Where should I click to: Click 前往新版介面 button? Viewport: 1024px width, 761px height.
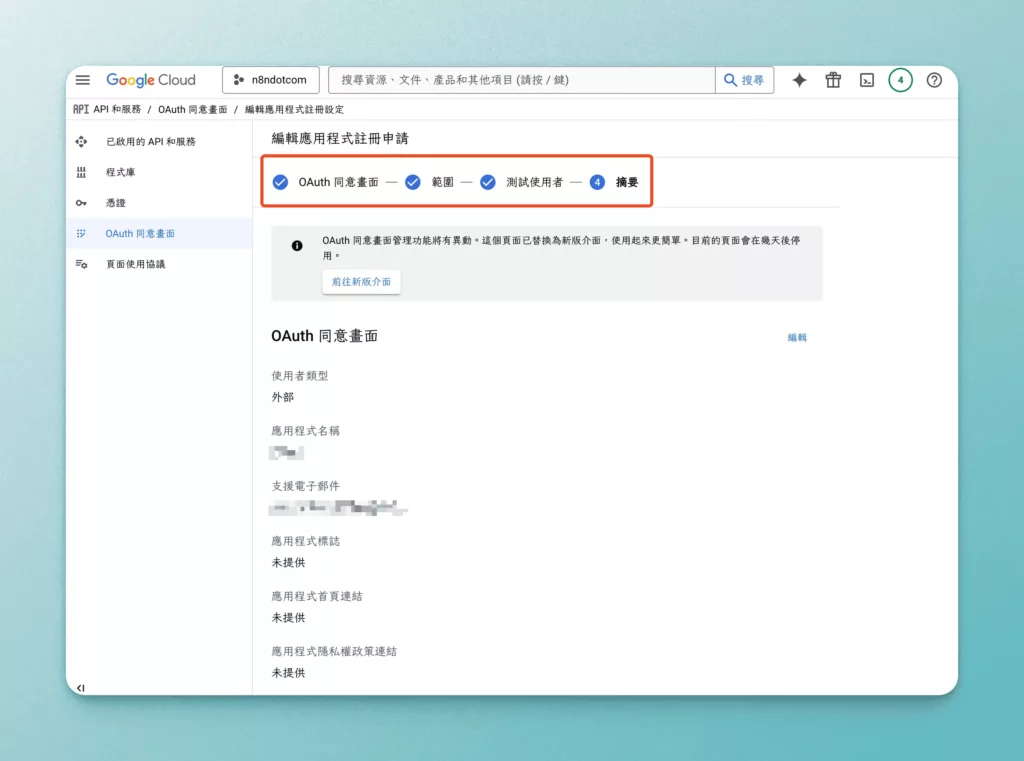[x=361, y=282]
